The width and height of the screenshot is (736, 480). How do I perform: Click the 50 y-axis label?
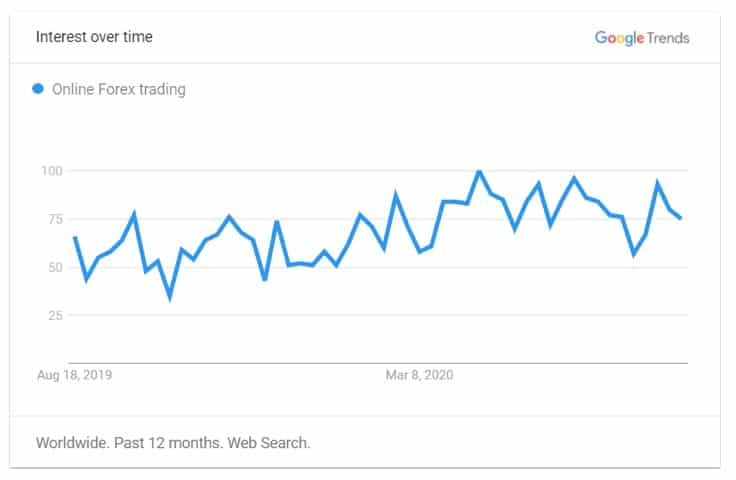coord(54,267)
